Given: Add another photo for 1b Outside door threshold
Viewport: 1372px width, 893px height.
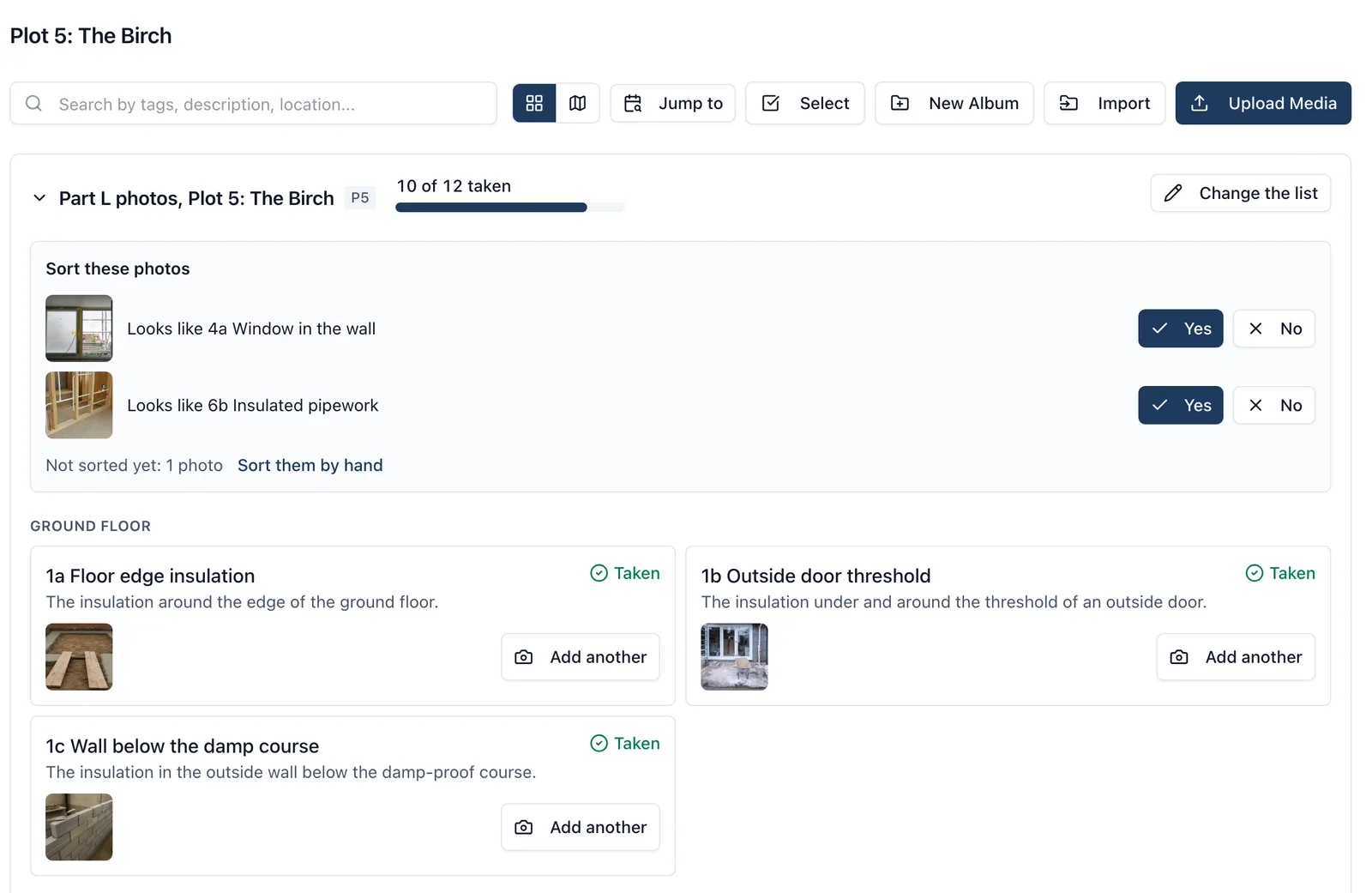Looking at the screenshot, I should click(x=1236, y=657).
